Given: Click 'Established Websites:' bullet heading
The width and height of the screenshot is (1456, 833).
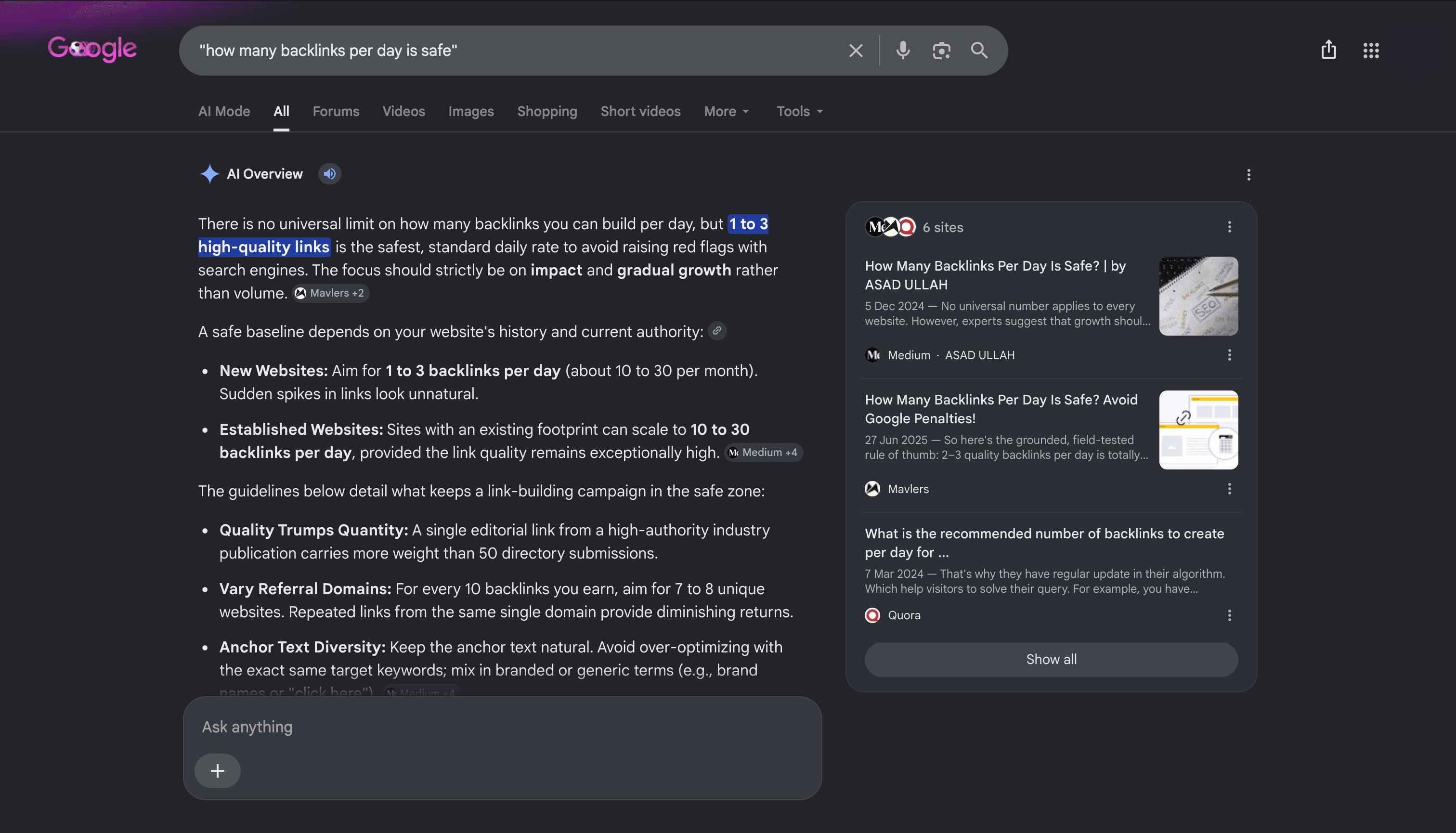Looking at the screenshot, I should pos(301,429).
